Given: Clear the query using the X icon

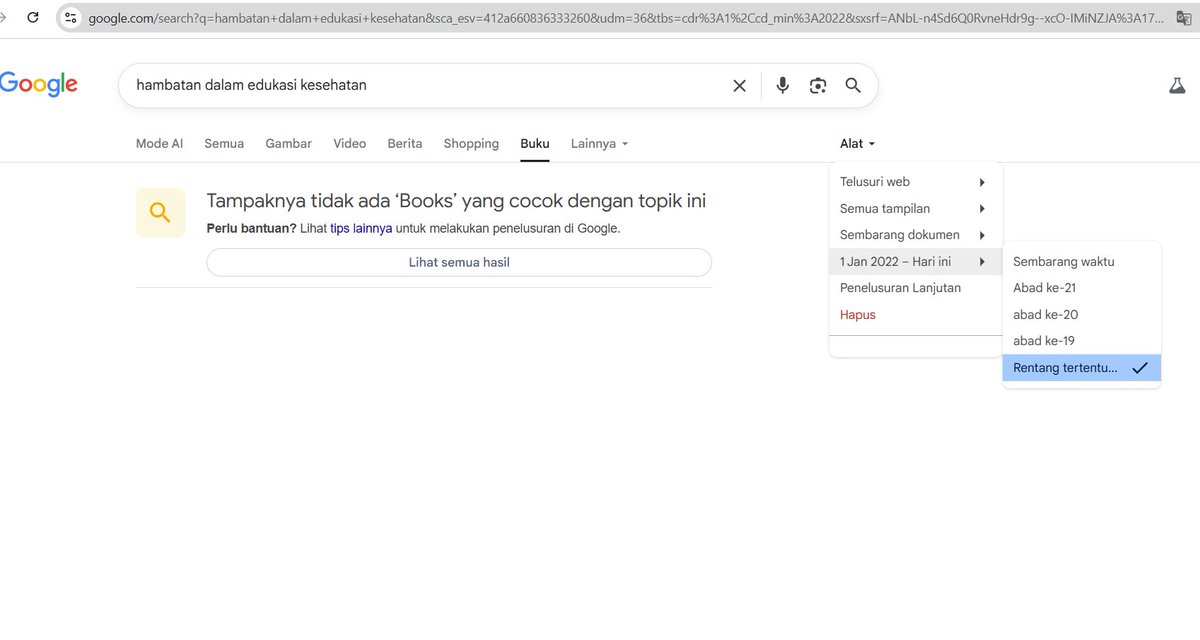Looking at the screenshot, I should 739,85.
